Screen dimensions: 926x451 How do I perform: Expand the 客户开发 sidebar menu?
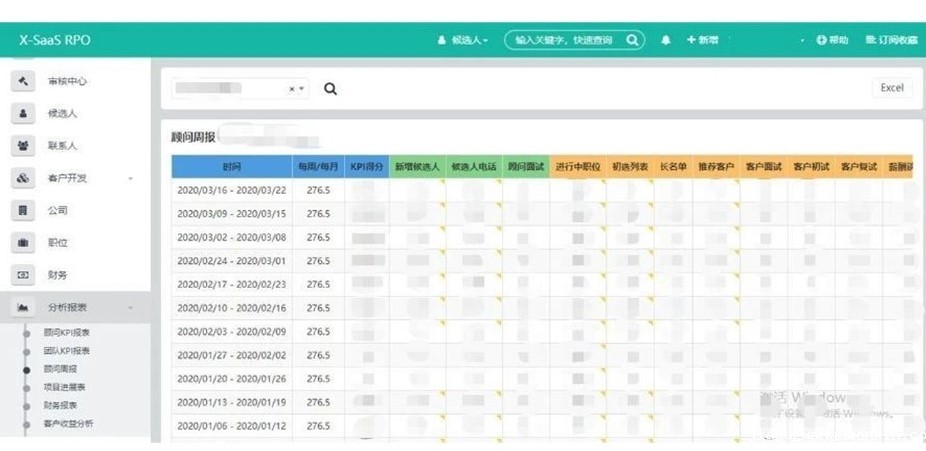[x=130, y=179]
